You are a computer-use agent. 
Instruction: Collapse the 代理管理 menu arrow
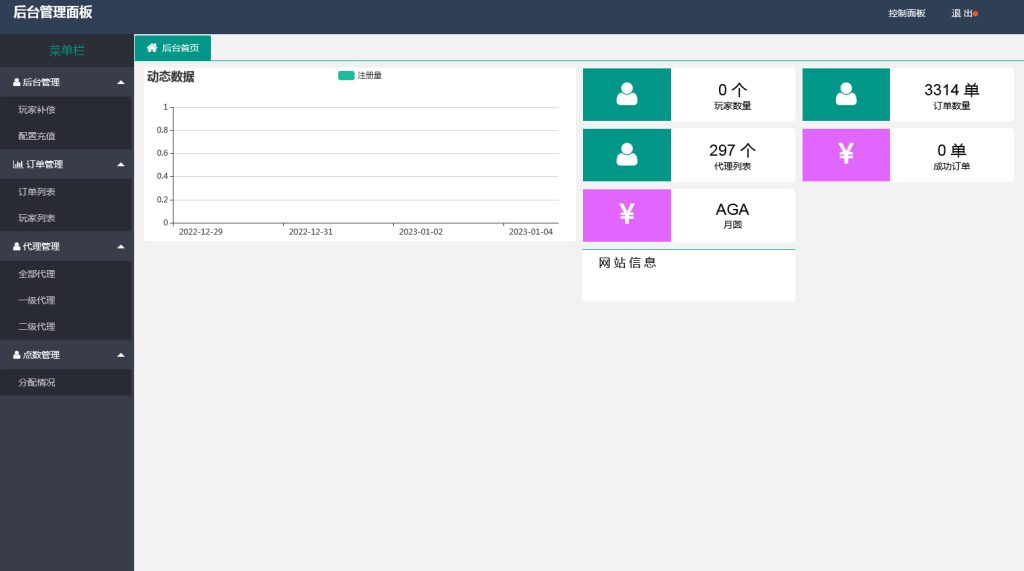tap(121, 247)
